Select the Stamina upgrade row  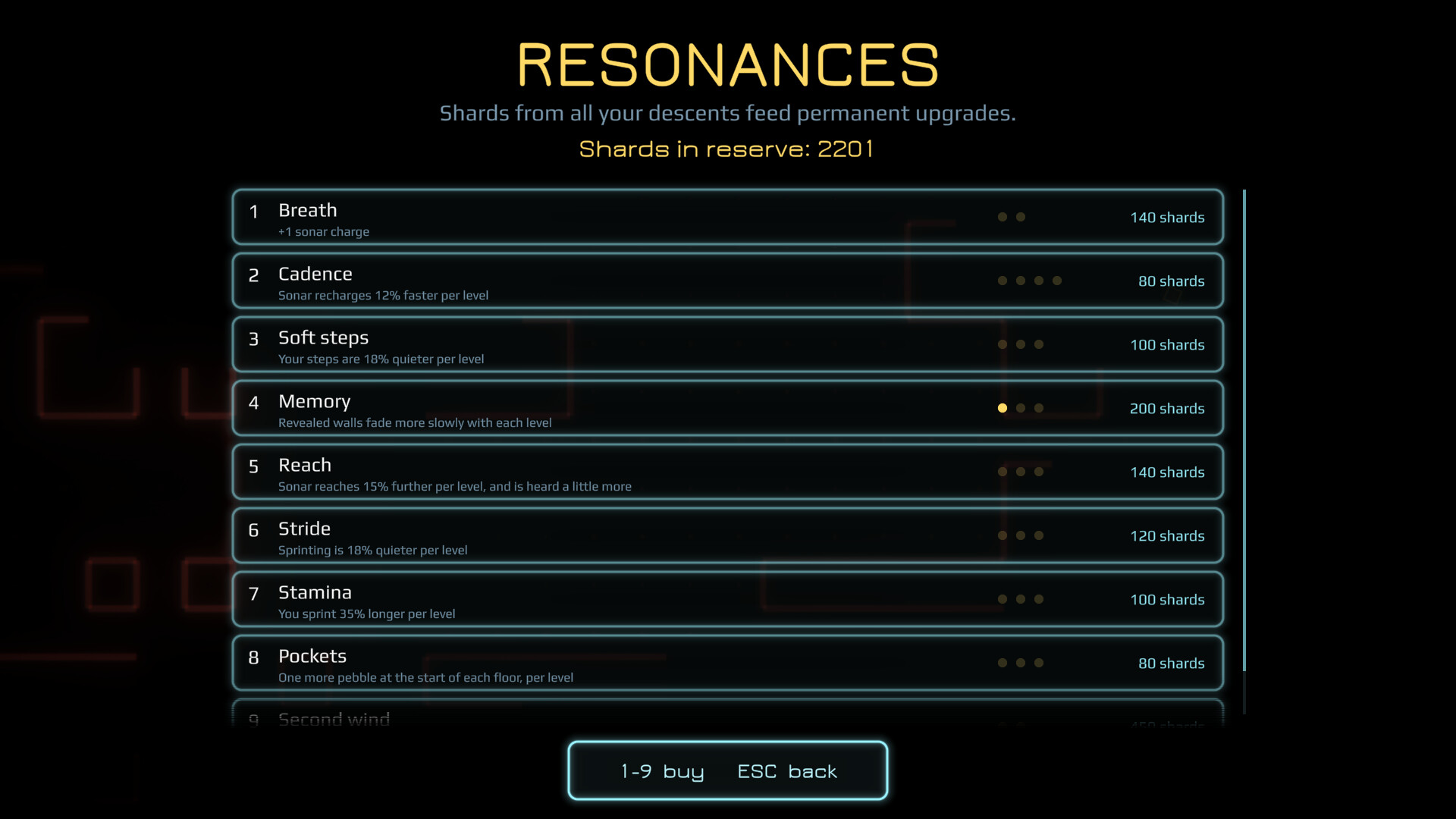(728, 599)
